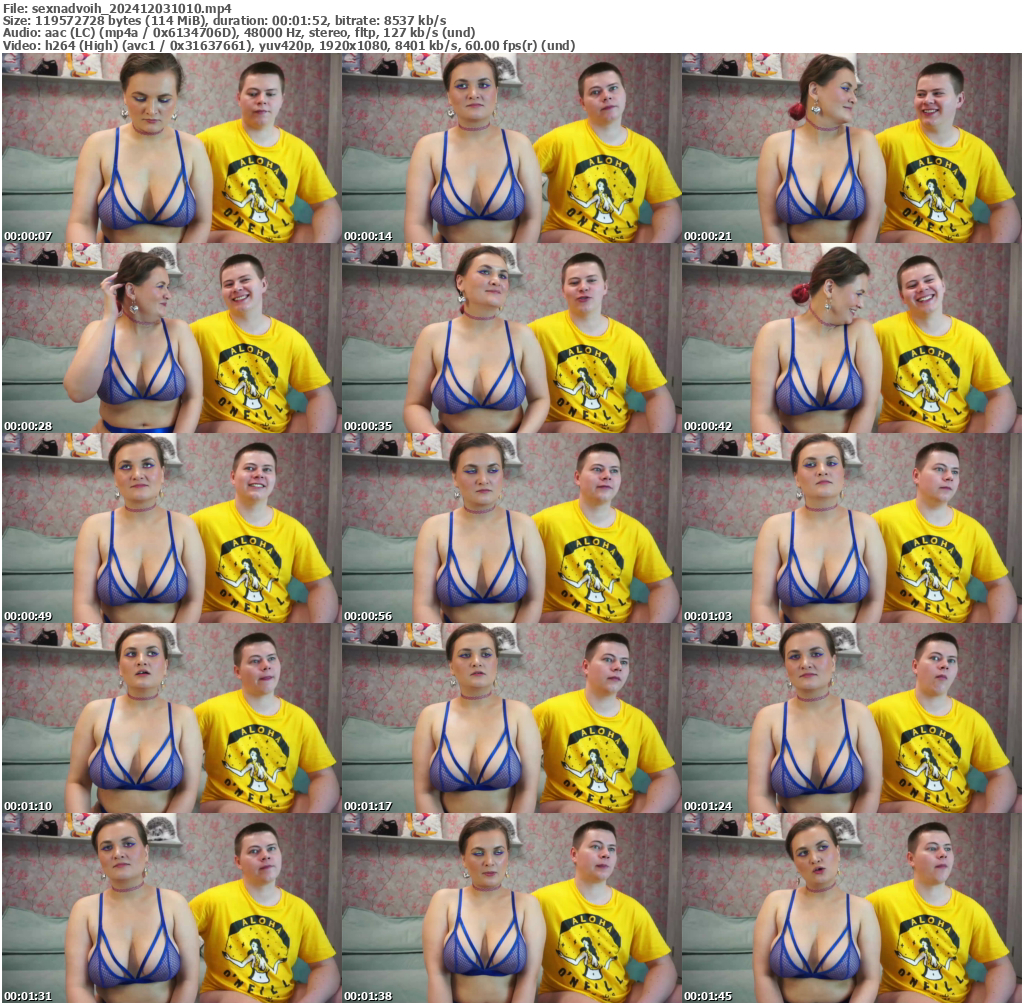The image size is (1024, 1003).
Task: Click the frame marked 00:01:24
Action: tap(850, 718)
